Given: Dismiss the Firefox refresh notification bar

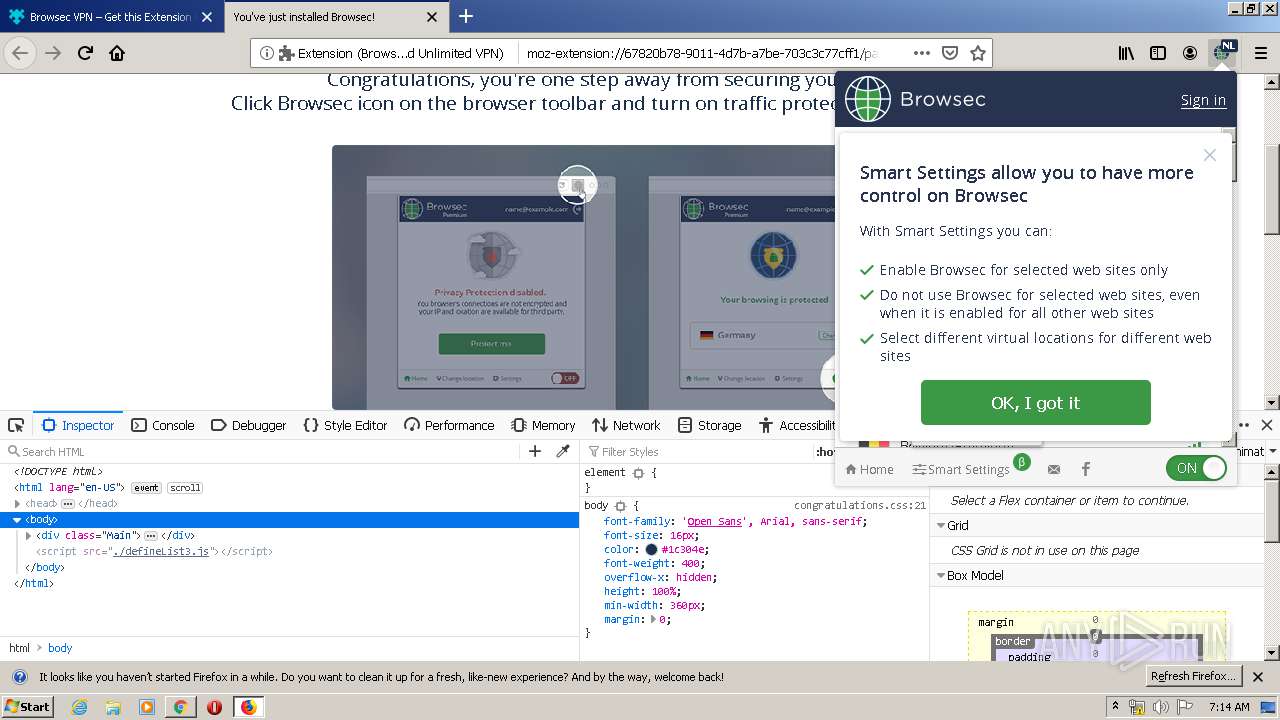Looking at the screenshot, I should (1258, 677).
